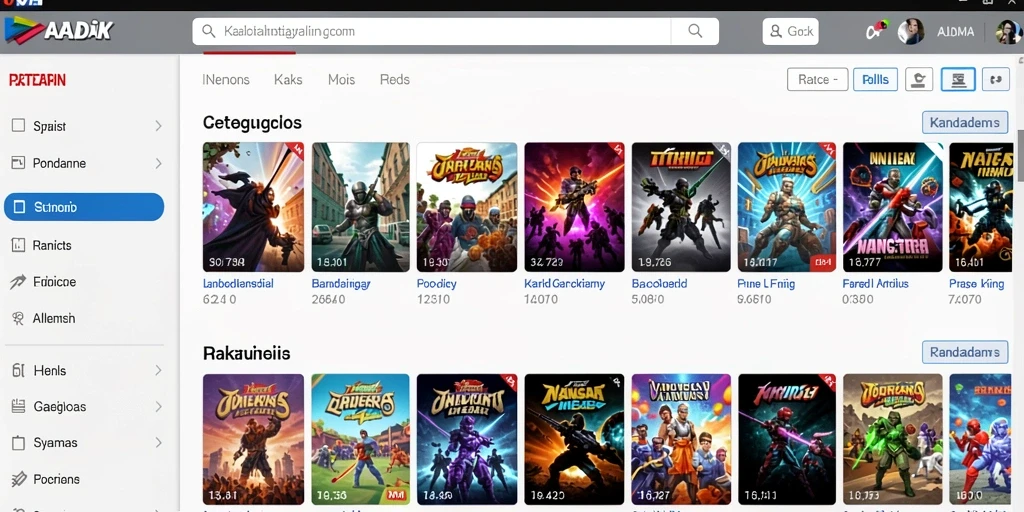Switch to the INenons tab
Screen dimensions: 1024x512
[x=226, y=80]
